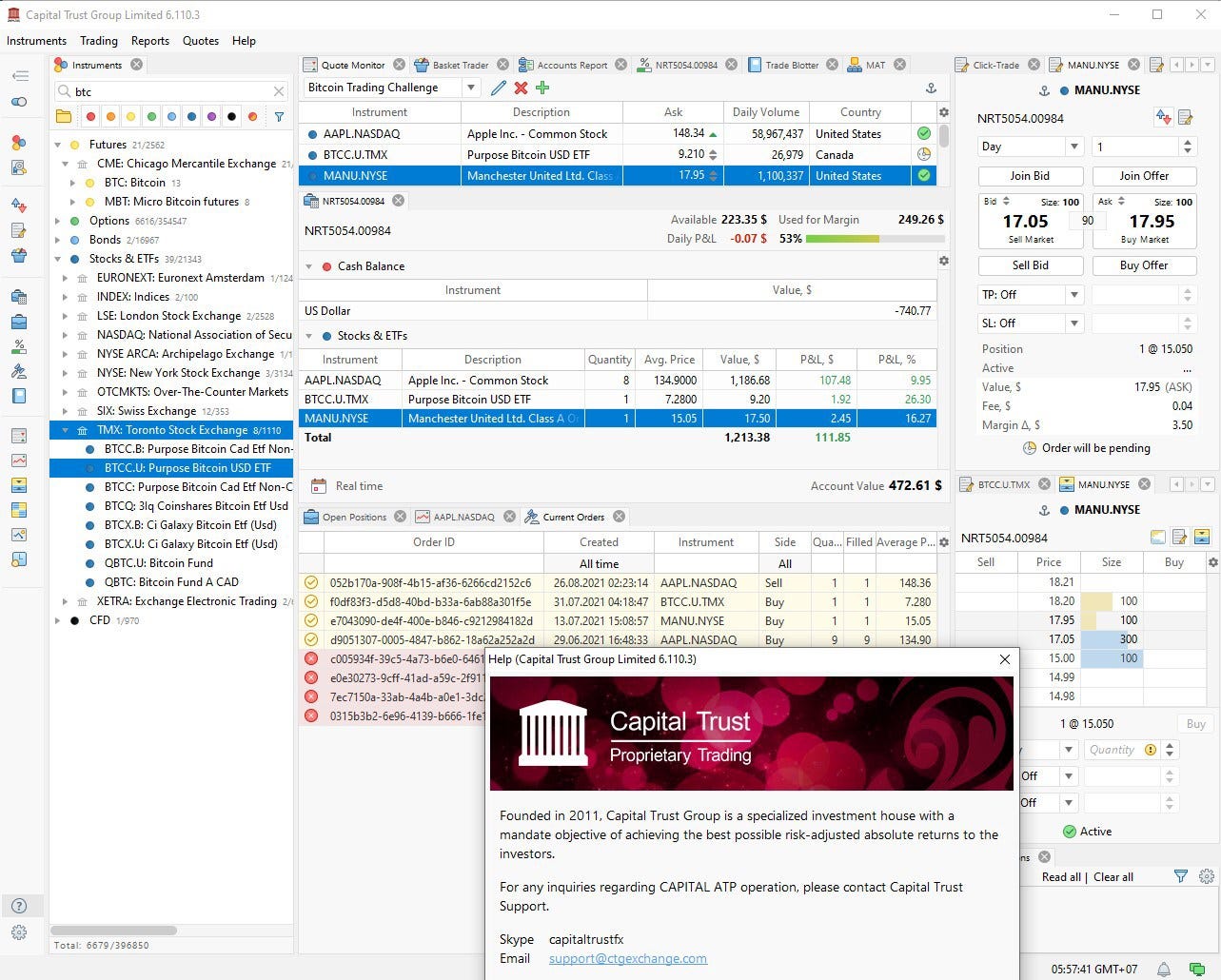Open the Reports menu

150,41
